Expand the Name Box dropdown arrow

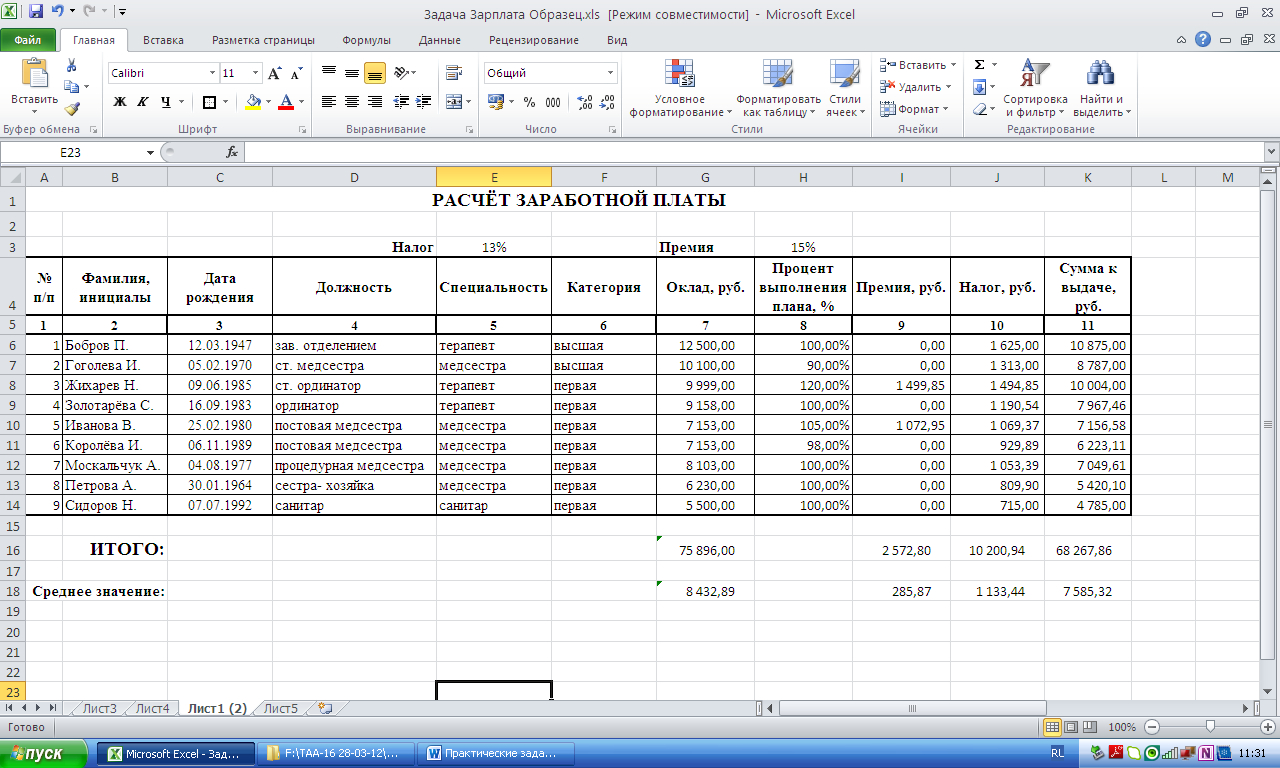pos(151,152)
